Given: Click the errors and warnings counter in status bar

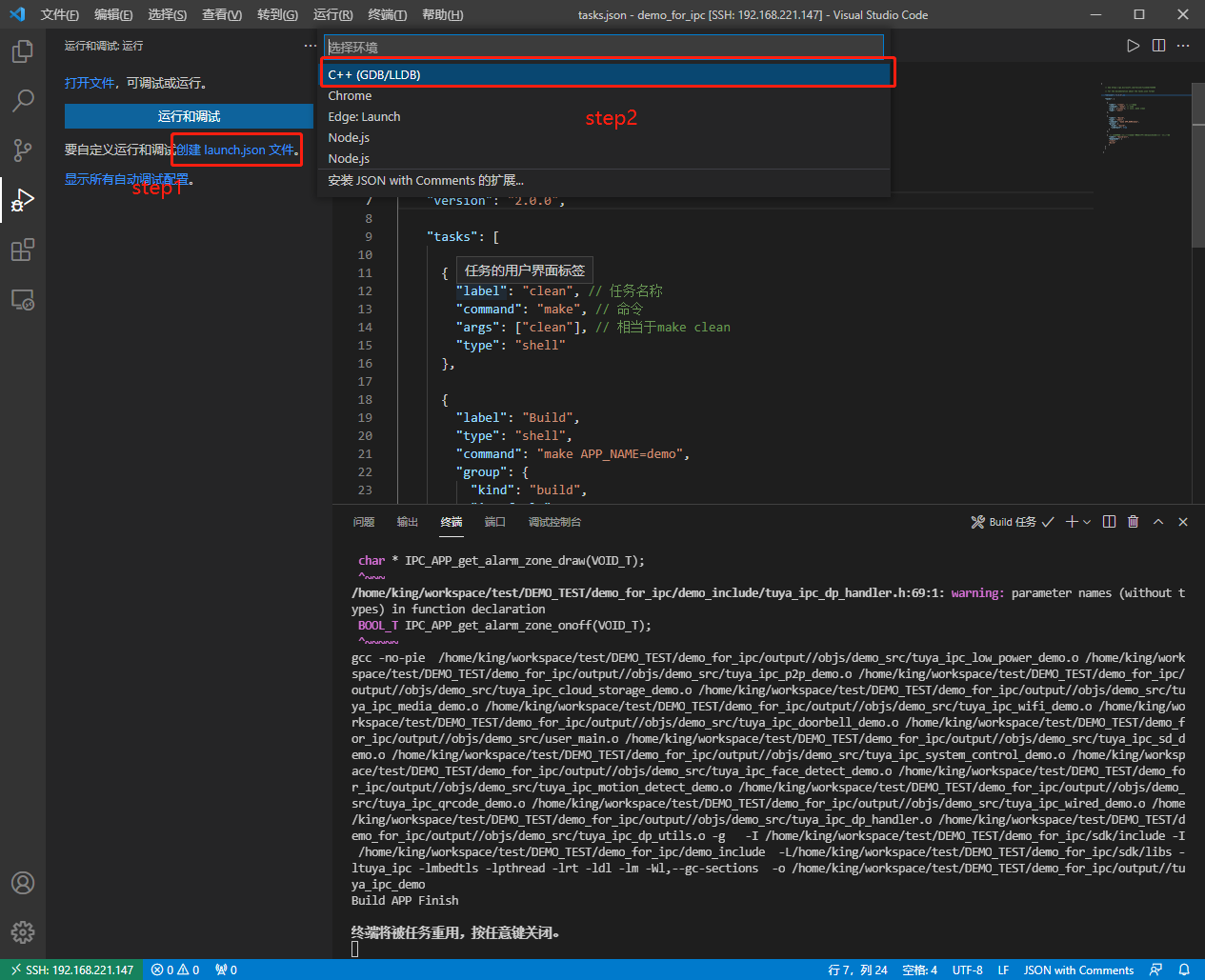Looking at the screenshot, I should point(174,970).
